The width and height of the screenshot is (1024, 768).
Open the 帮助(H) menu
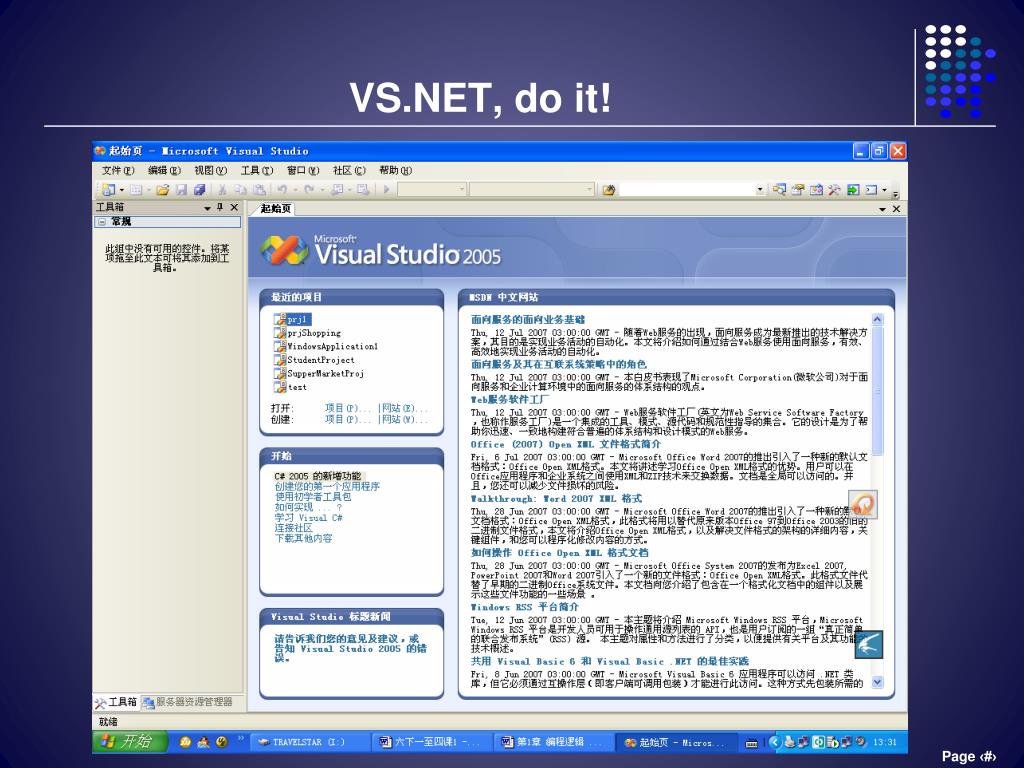click(396, 170)
